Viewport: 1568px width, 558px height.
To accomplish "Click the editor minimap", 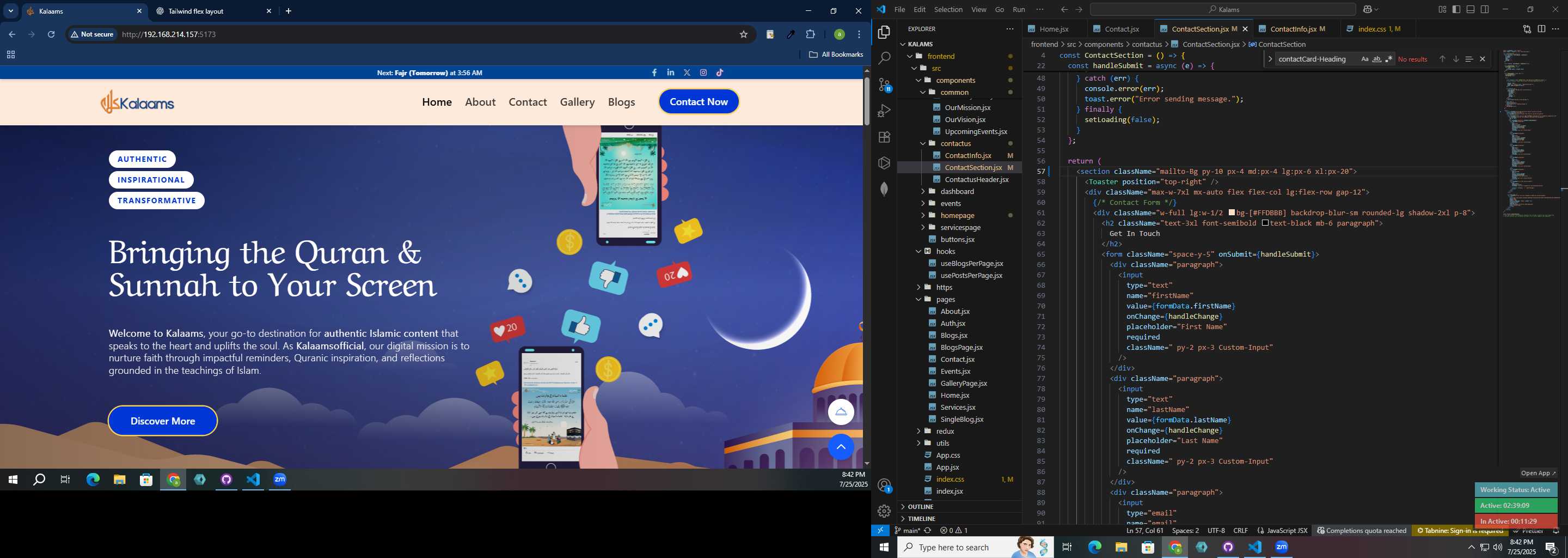I will (1531, 134).
